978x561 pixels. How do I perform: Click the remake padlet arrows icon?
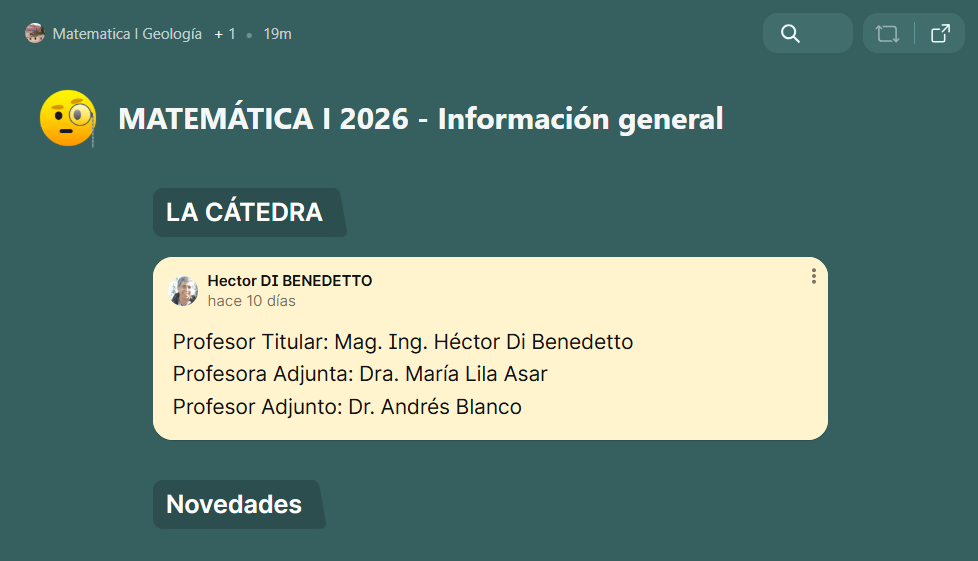tap(887, 34)
